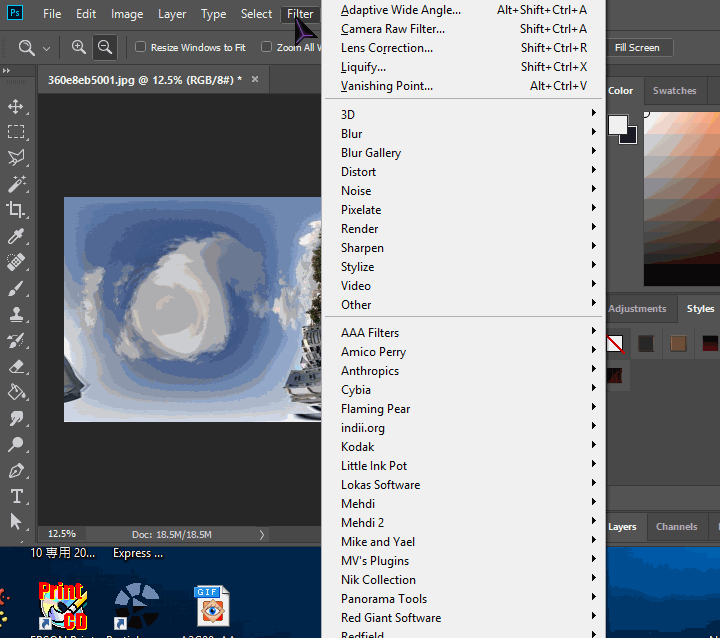Open the dark aperture-shaped desktop shortcut
The width and height of the screenshot is (720, 638).
(136, 605)
